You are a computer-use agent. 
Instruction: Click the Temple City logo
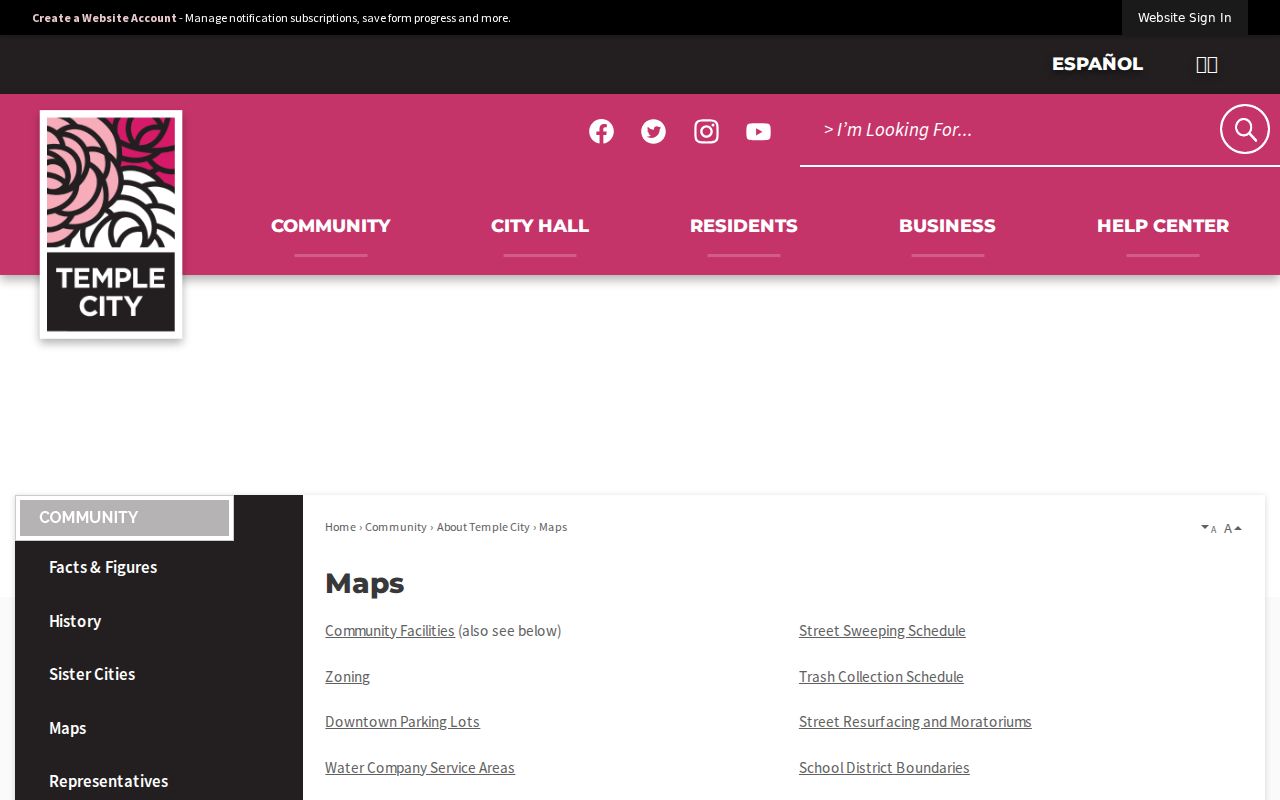coord(111,224)
